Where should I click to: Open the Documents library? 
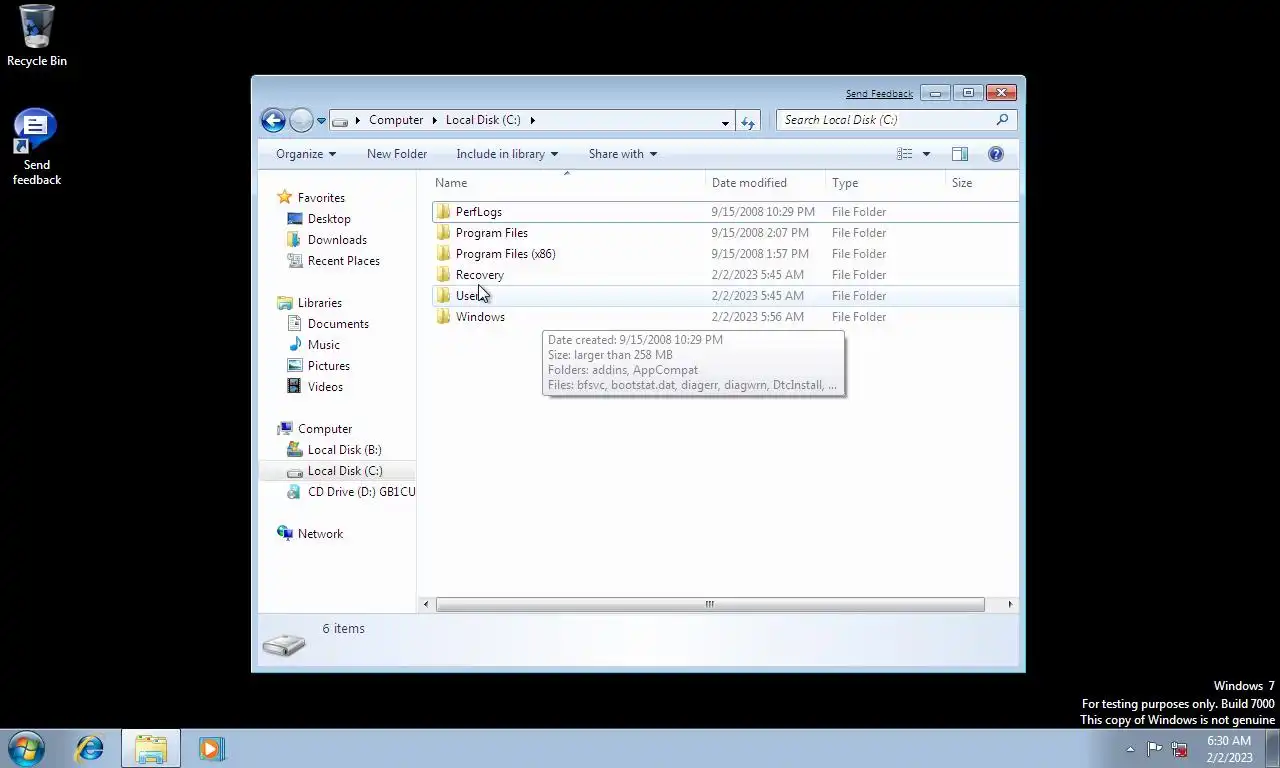(338, 324)
